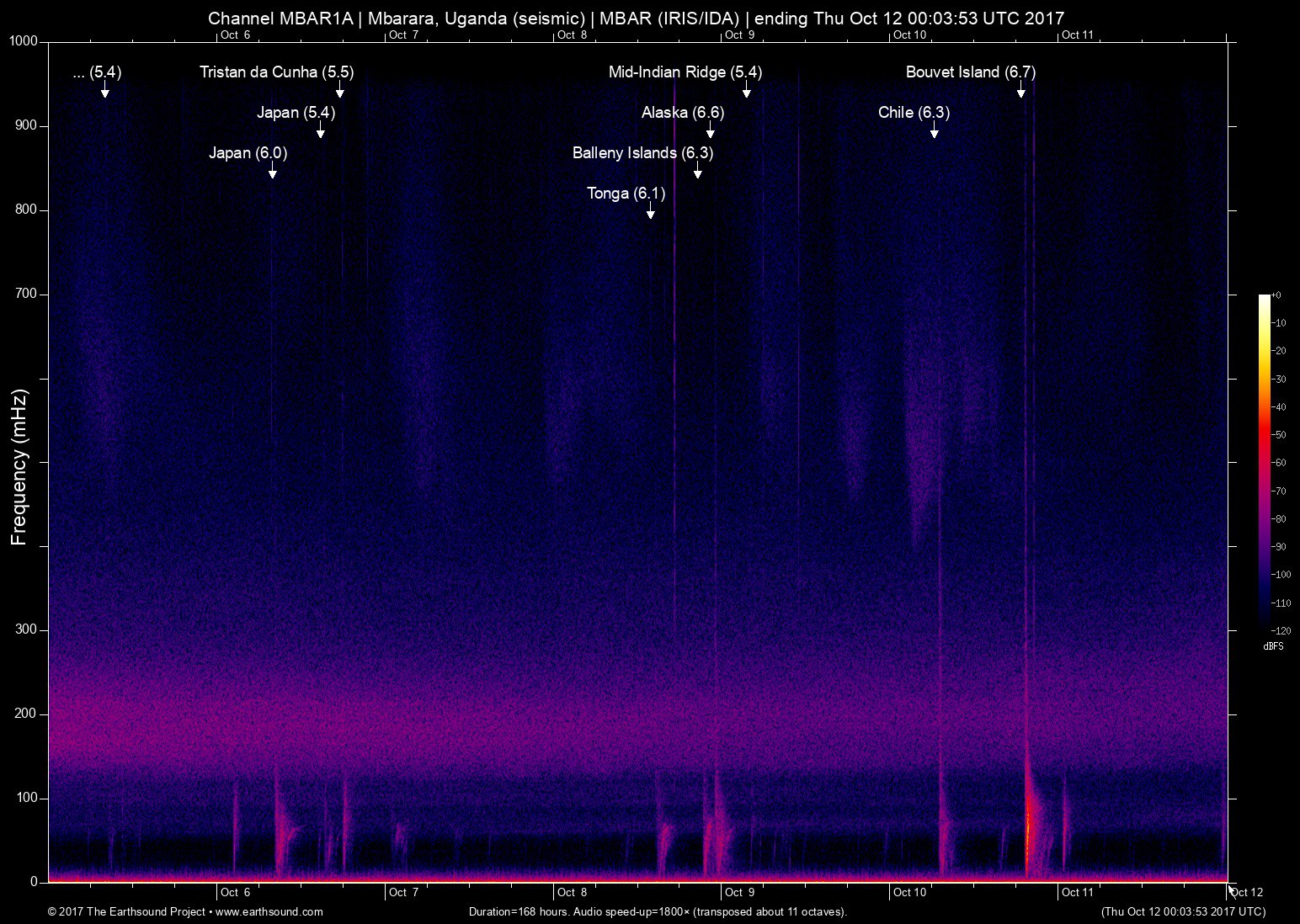Screen dimensions: 1300x924
Task: Click the "Bouvet Island (6.7)" event label
Action: [x=971, y=72]
